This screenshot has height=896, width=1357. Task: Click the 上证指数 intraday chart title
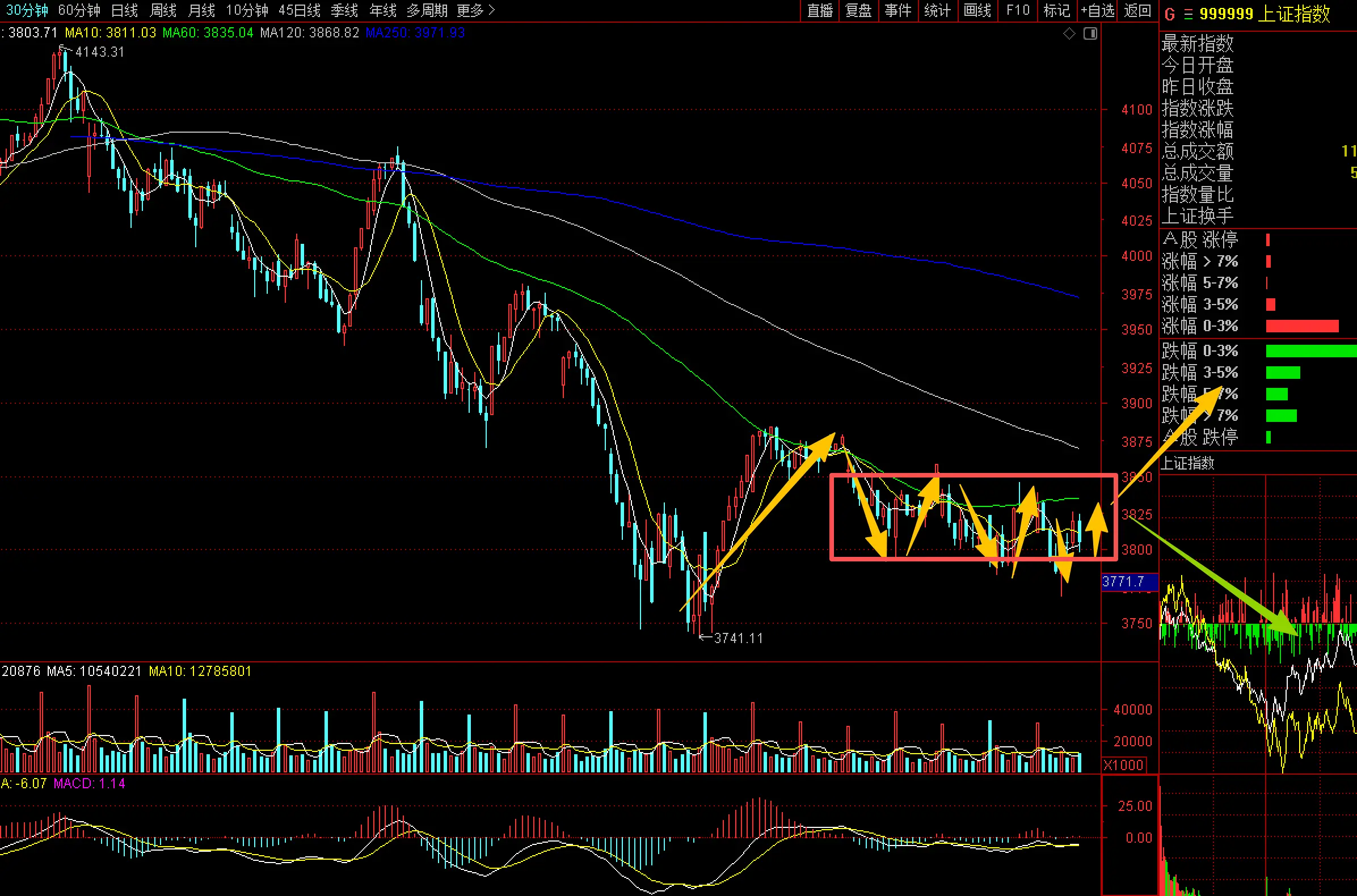point(1188,463)
